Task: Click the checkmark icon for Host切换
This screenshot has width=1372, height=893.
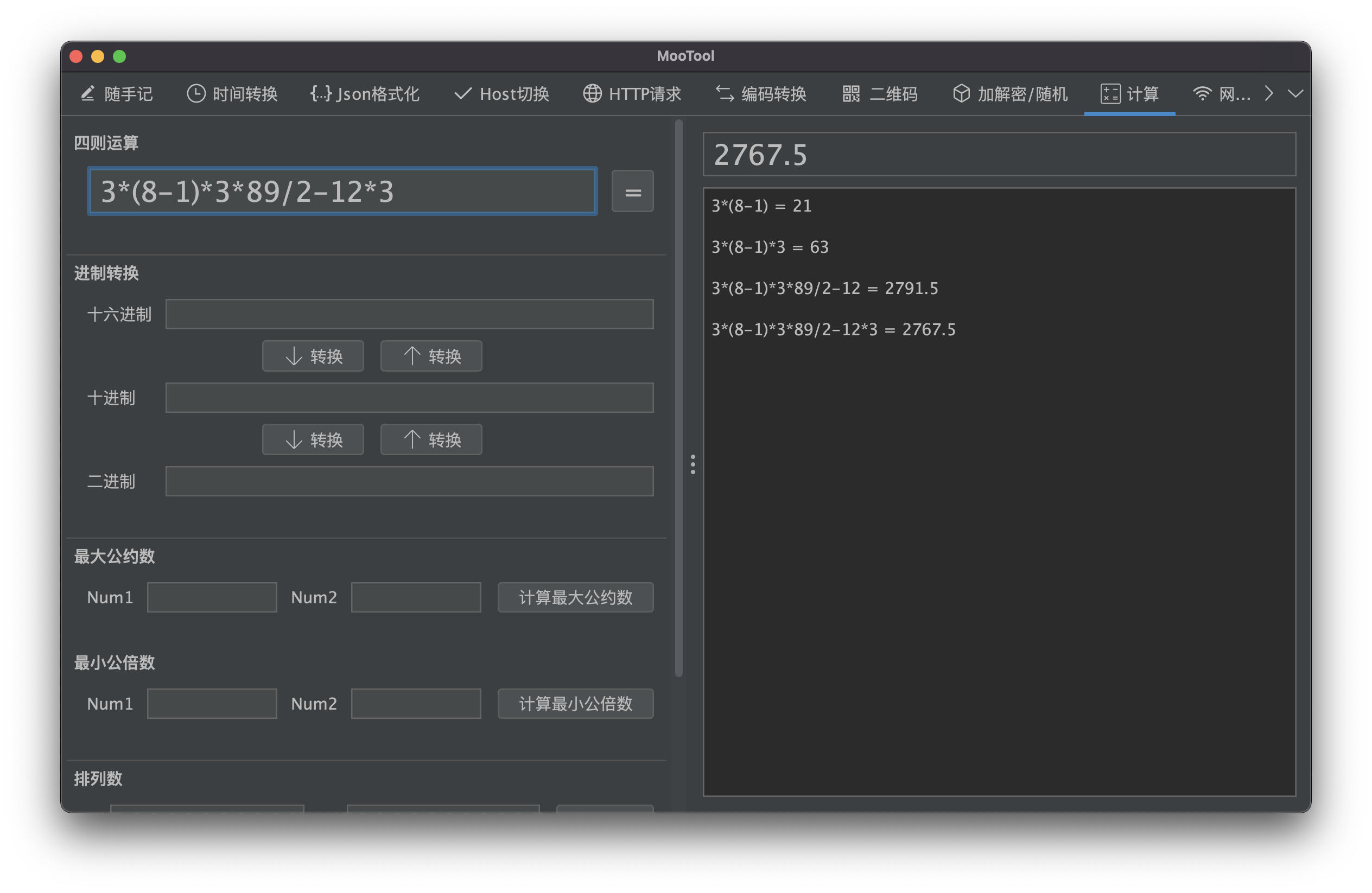Action: (463, 93)
